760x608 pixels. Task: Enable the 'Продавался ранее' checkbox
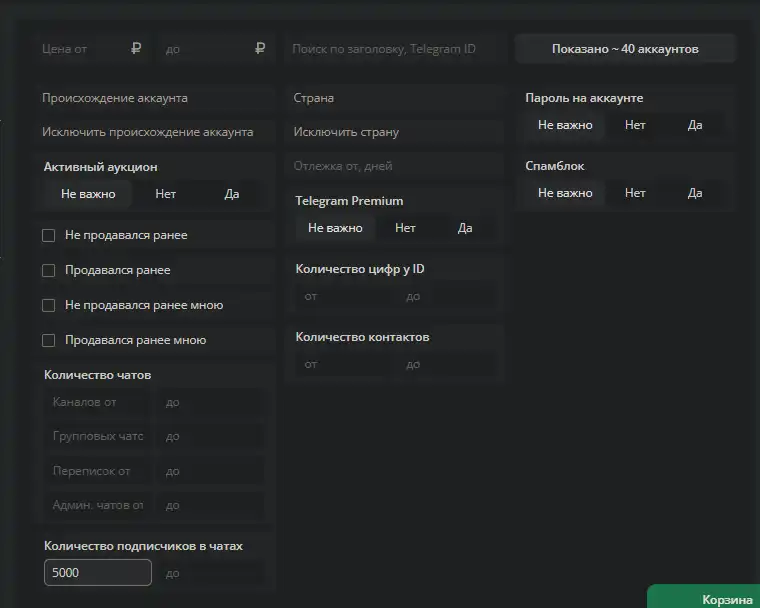[x=49, y=270]
